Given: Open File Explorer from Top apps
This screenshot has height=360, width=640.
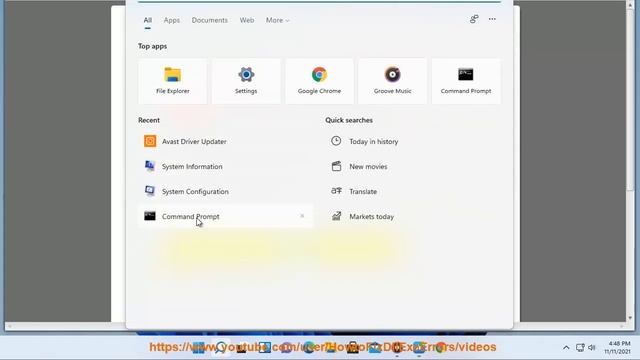Looking at the screenshot, I should [173, 81].
